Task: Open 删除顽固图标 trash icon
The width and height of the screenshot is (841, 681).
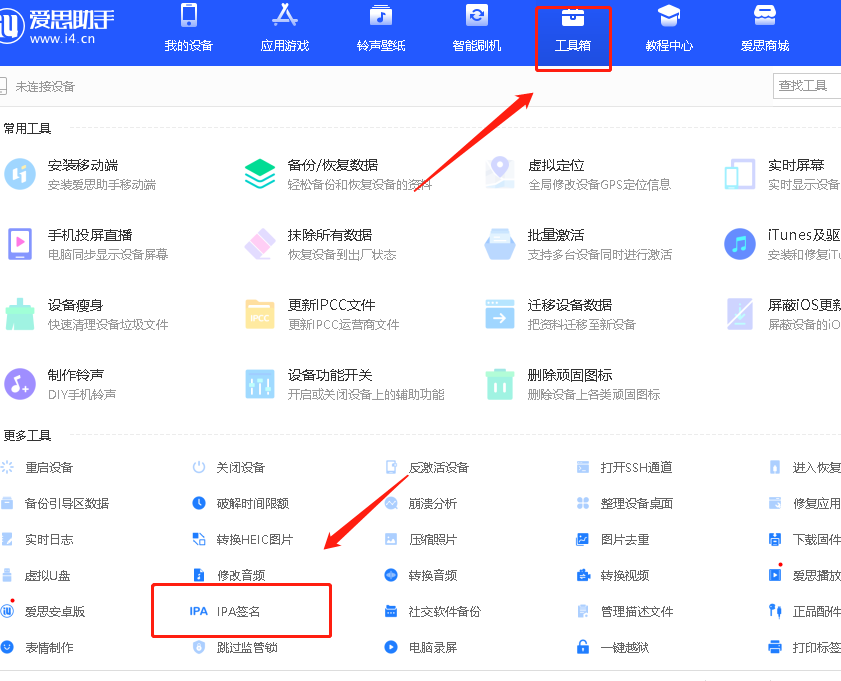Action: click(x=500, y=384)
